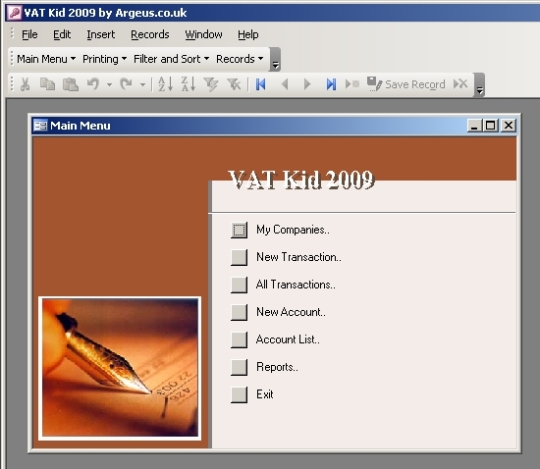Click the Filter by Selection funnel icon

tap(210, 84)
